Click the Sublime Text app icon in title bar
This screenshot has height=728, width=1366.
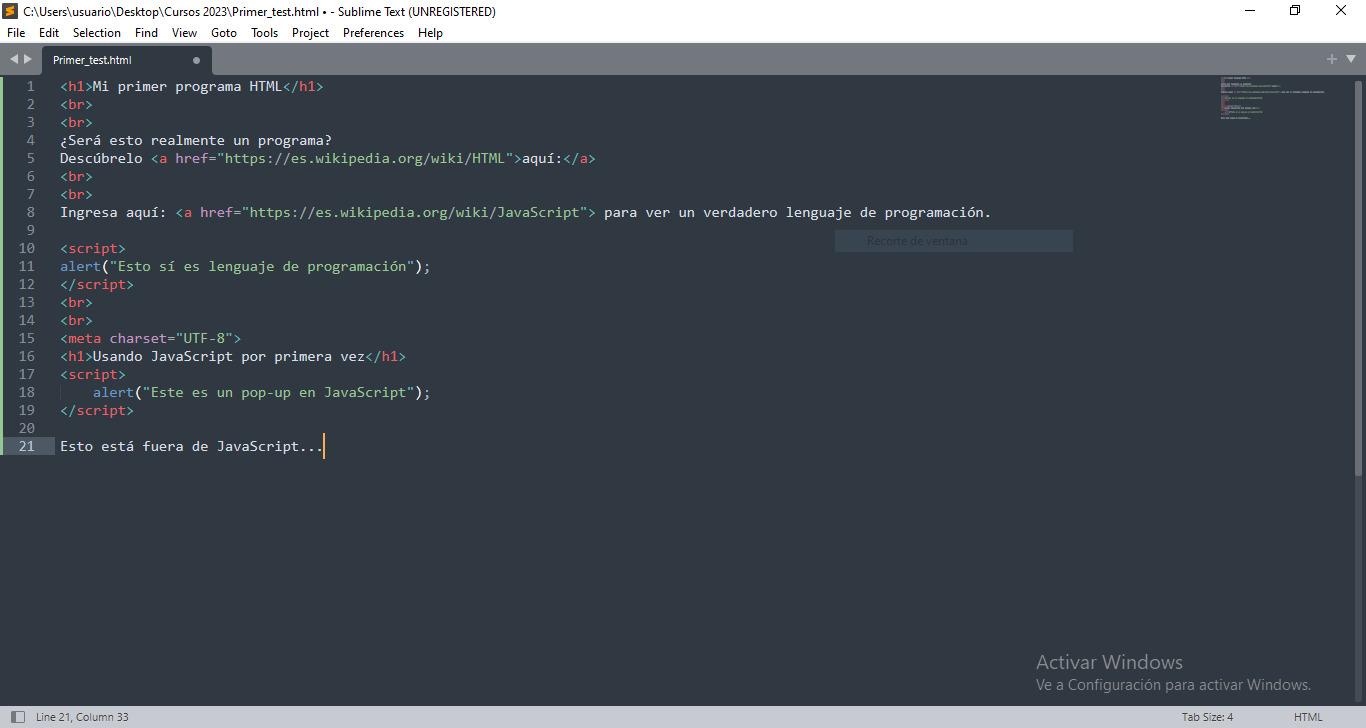coord(10,11)
